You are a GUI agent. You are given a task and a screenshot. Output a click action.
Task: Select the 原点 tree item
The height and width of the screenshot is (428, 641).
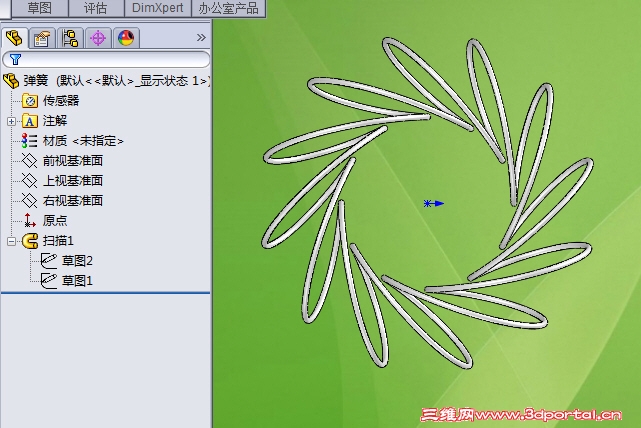coord(54,220)
